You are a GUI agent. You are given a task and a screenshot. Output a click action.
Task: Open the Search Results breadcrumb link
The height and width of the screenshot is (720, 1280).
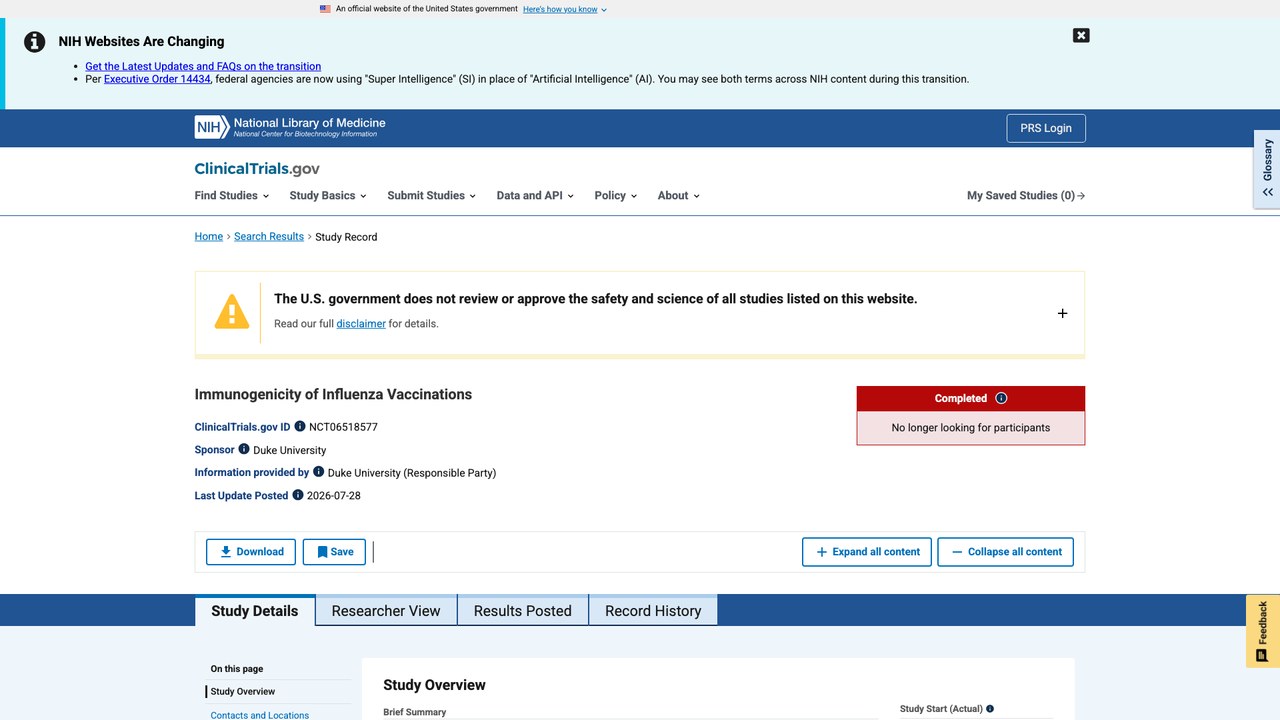269,237
